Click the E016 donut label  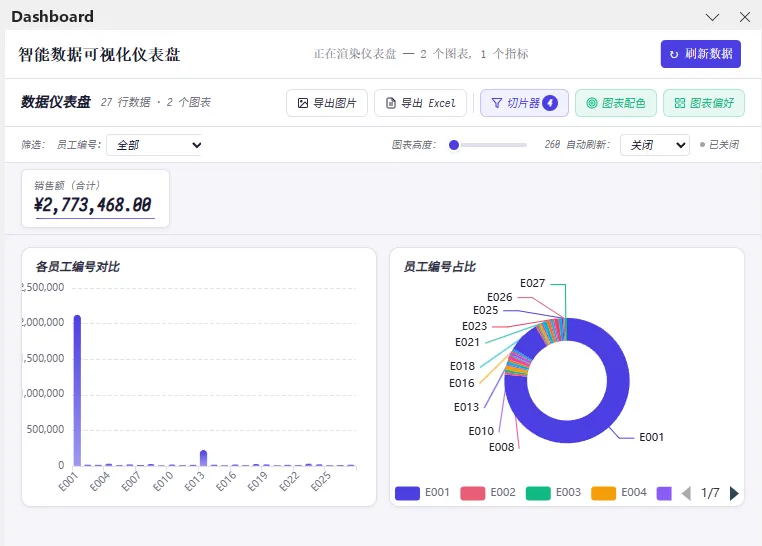462,383
